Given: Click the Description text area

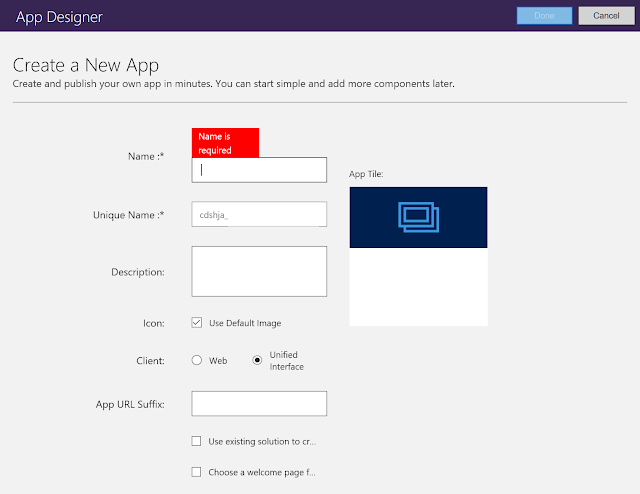Looking at the screenshot, I should [x=259, y=271].
